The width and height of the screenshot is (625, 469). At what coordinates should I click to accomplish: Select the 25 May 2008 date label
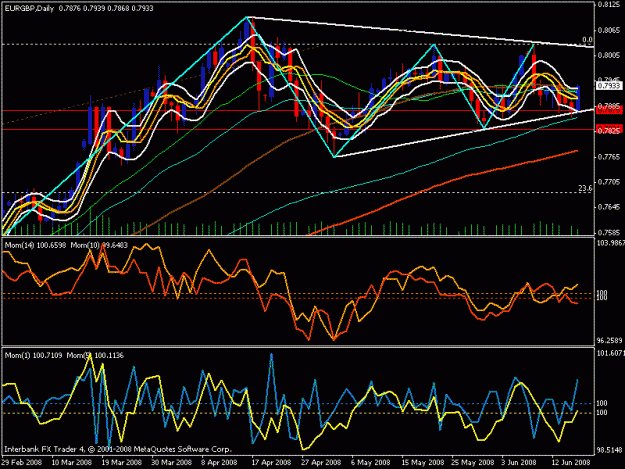473,463
